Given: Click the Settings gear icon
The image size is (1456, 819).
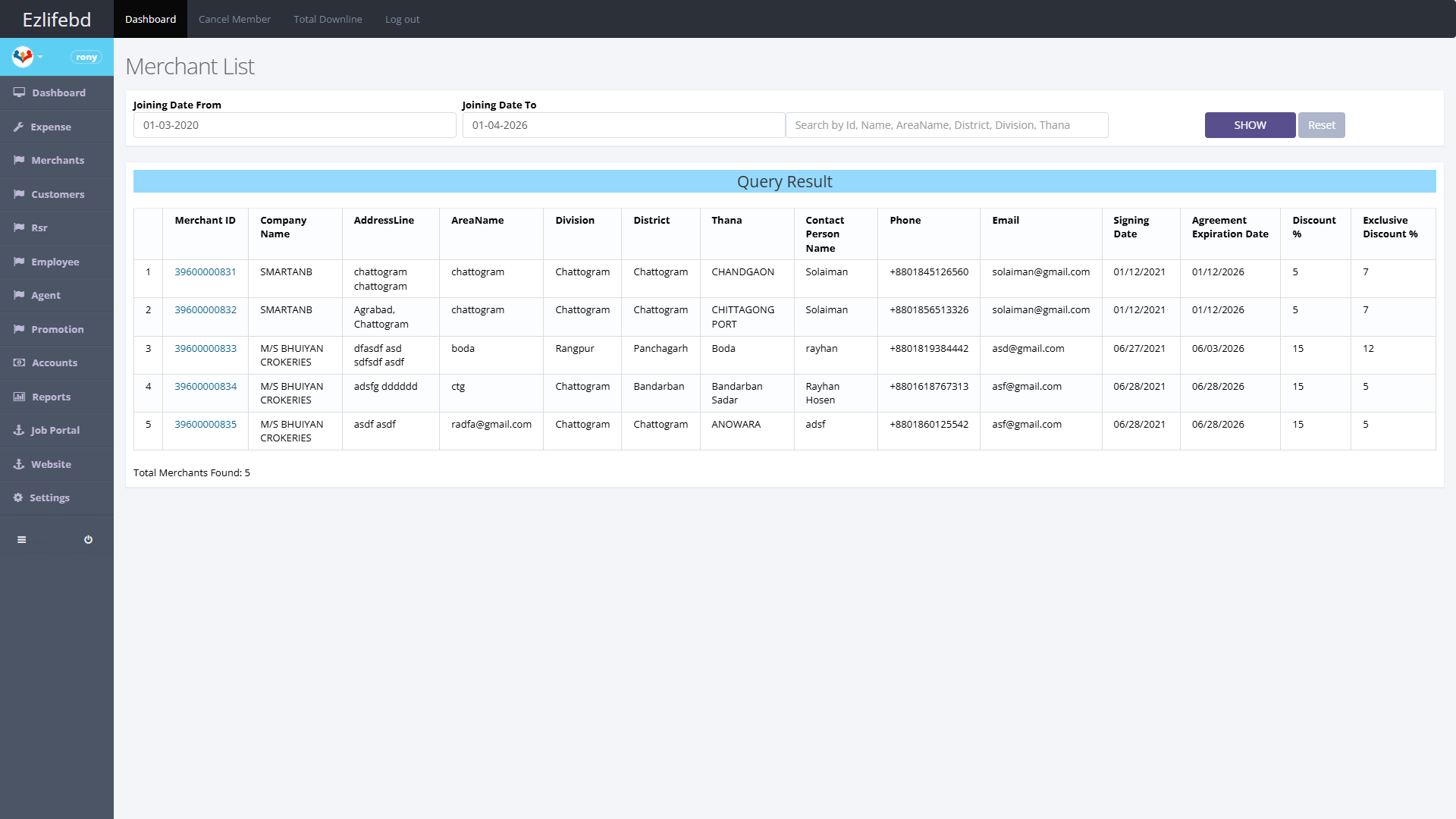Looking at the screenshot, I should pyautogui.click(x=18, y=497).
